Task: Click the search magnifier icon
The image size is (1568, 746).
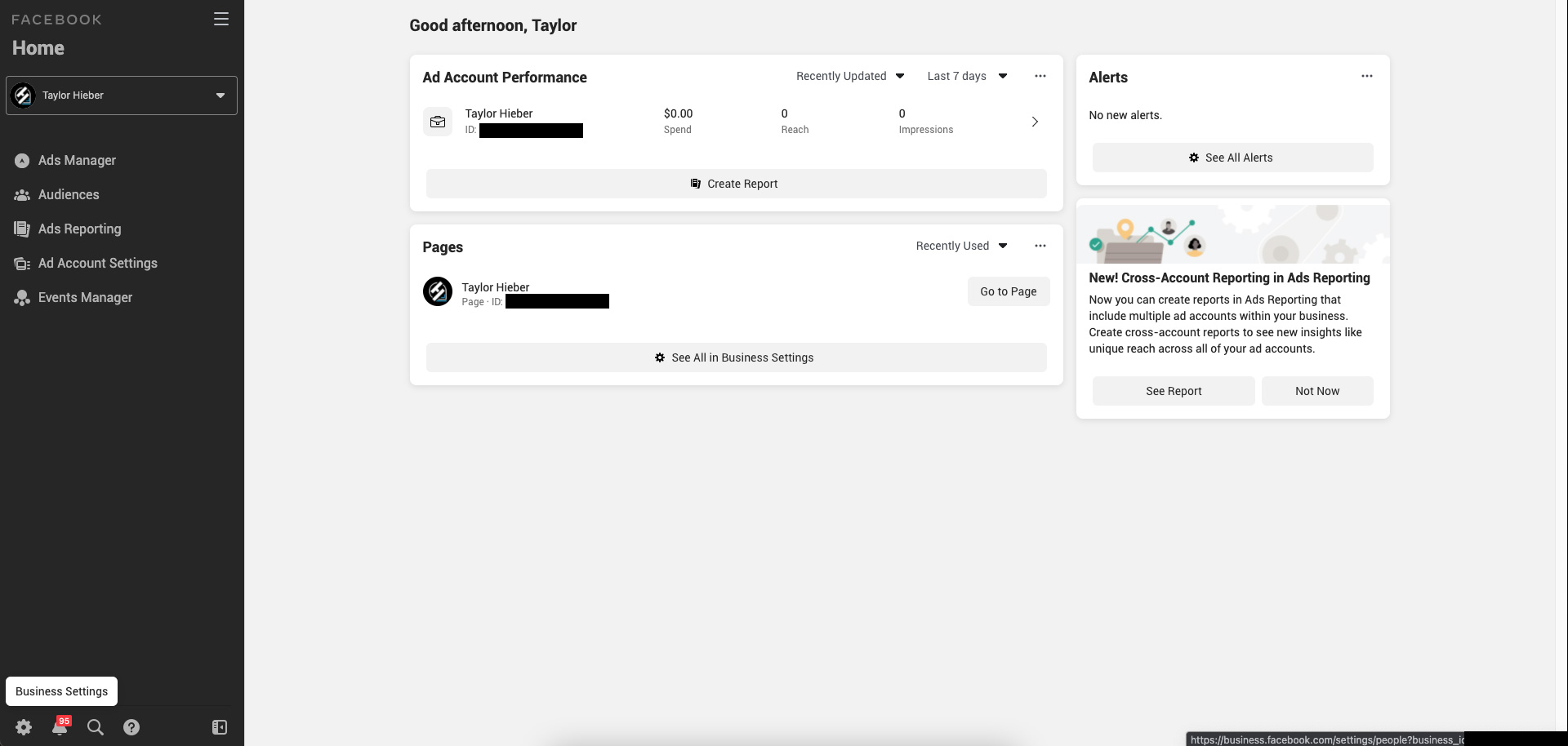Action: coord(96,727)
